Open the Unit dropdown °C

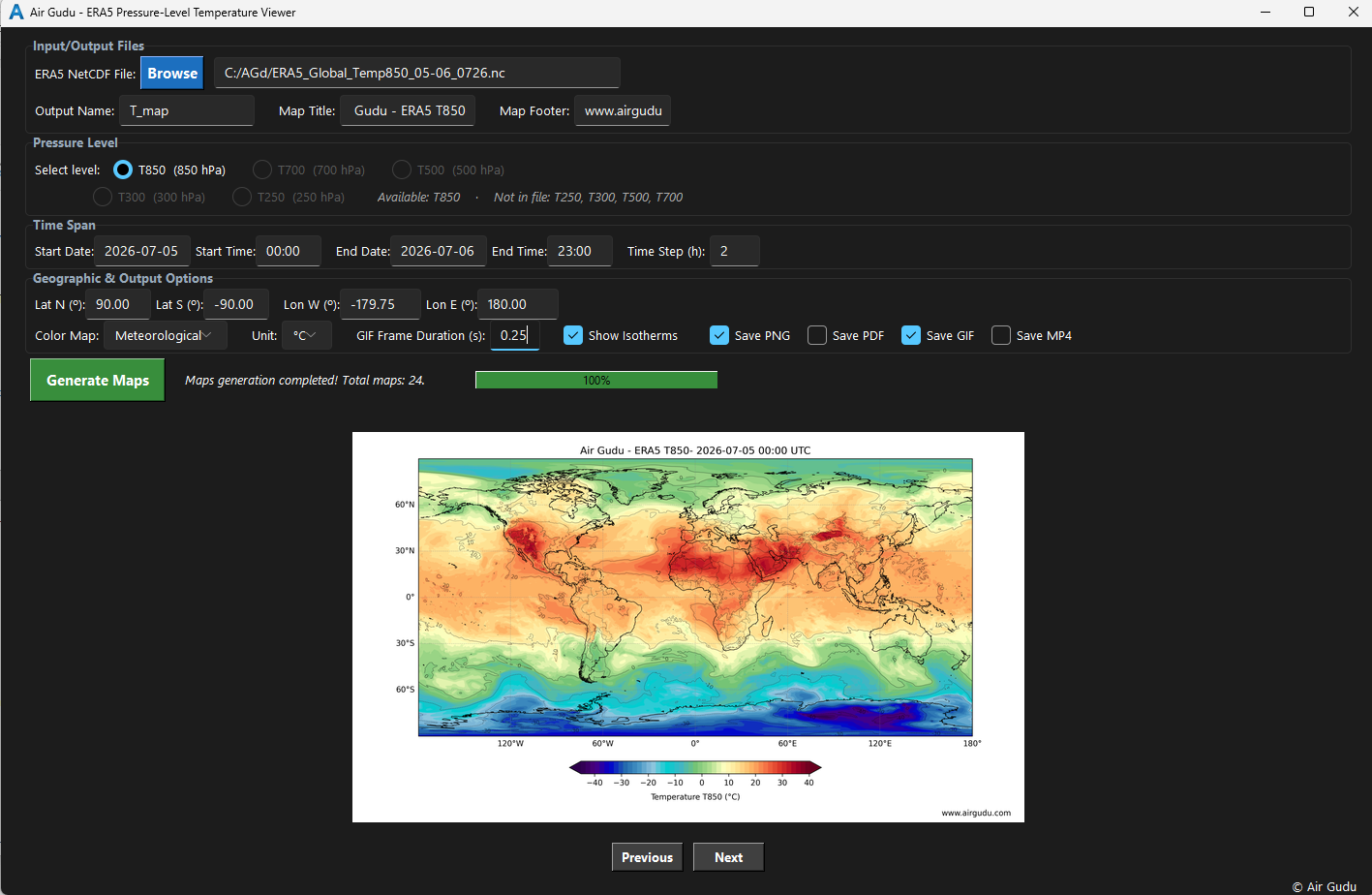[307, 335]
